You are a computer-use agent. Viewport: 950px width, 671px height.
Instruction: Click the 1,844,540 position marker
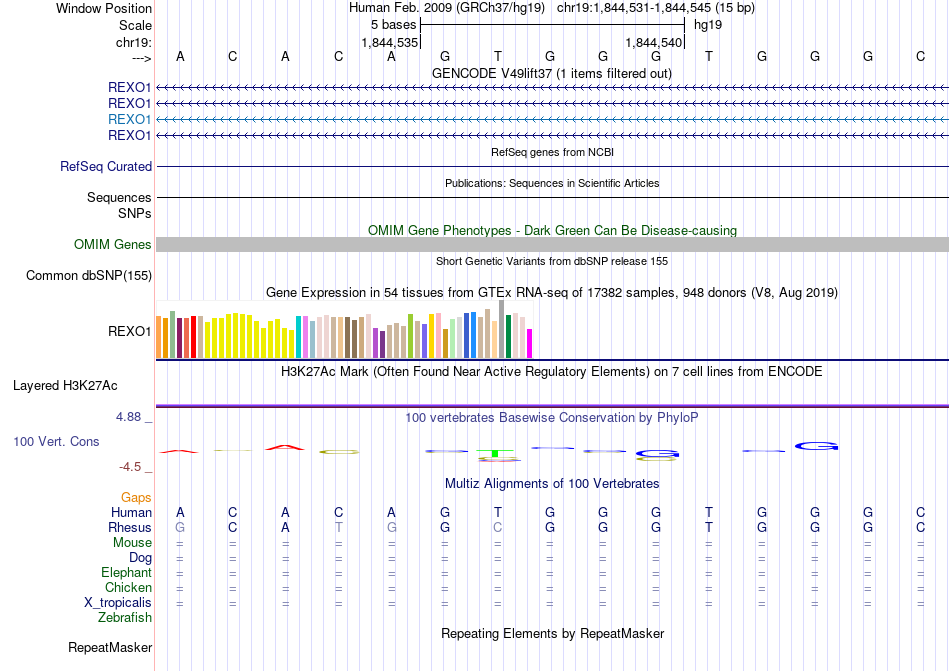point(654,42)
